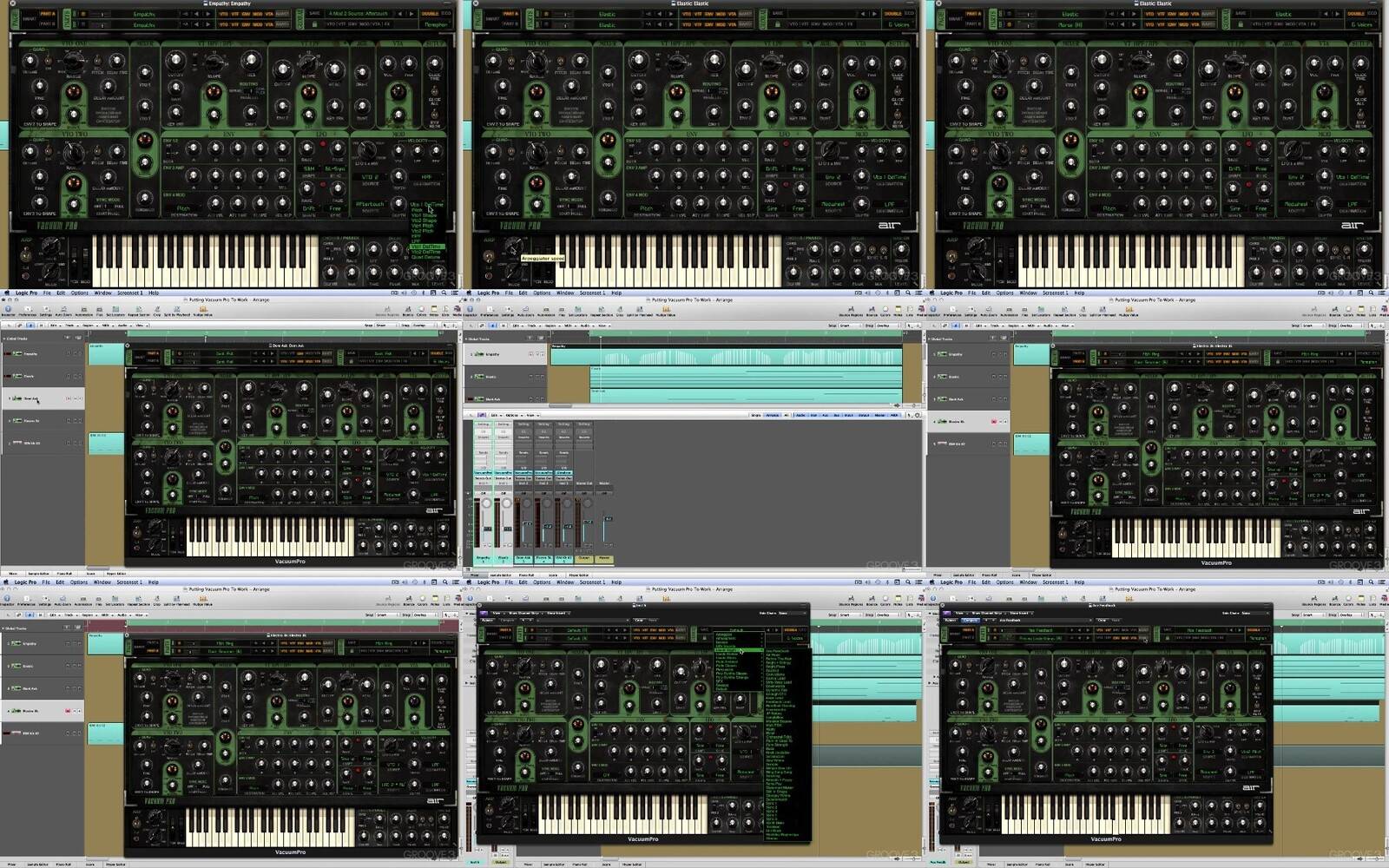Click Flex toolbar icon in the mixer screenshot
This screenshot has width=1389, height=868.
[x=562, y=311]
